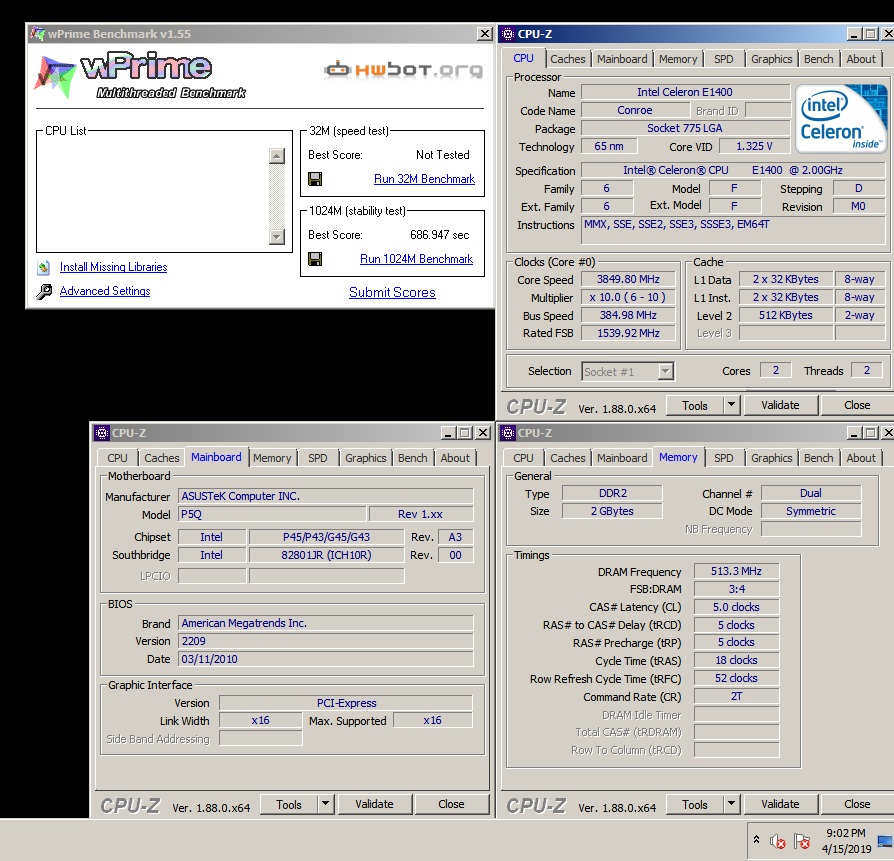The height and width of the screenshot is (861, 894).
Task: Select Caches tab in Mainboard CPU-Z window
Action: click(x=161, y=458)
